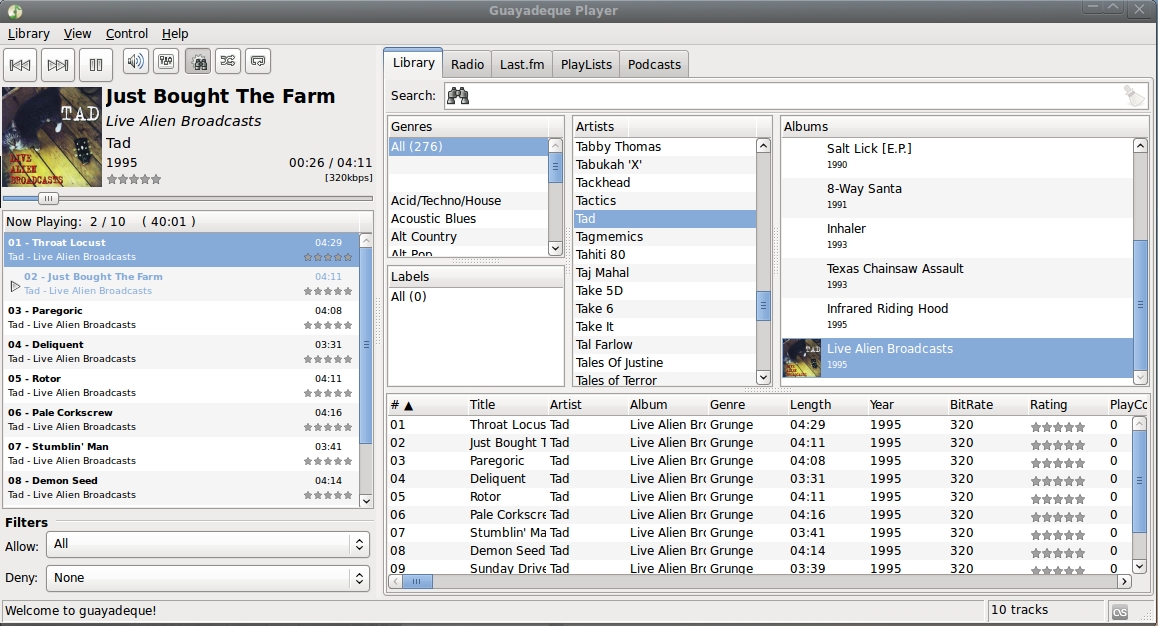The image size is (1158, 626).
Task: Set rating stars for the current song
Action: 134,179
